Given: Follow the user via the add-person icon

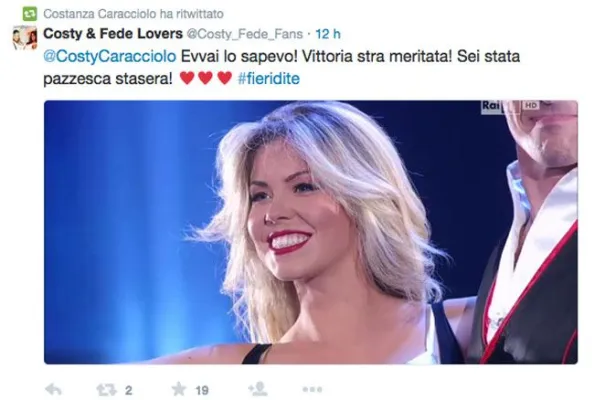Looking at the screenshot, I should [x=257, y=389].
